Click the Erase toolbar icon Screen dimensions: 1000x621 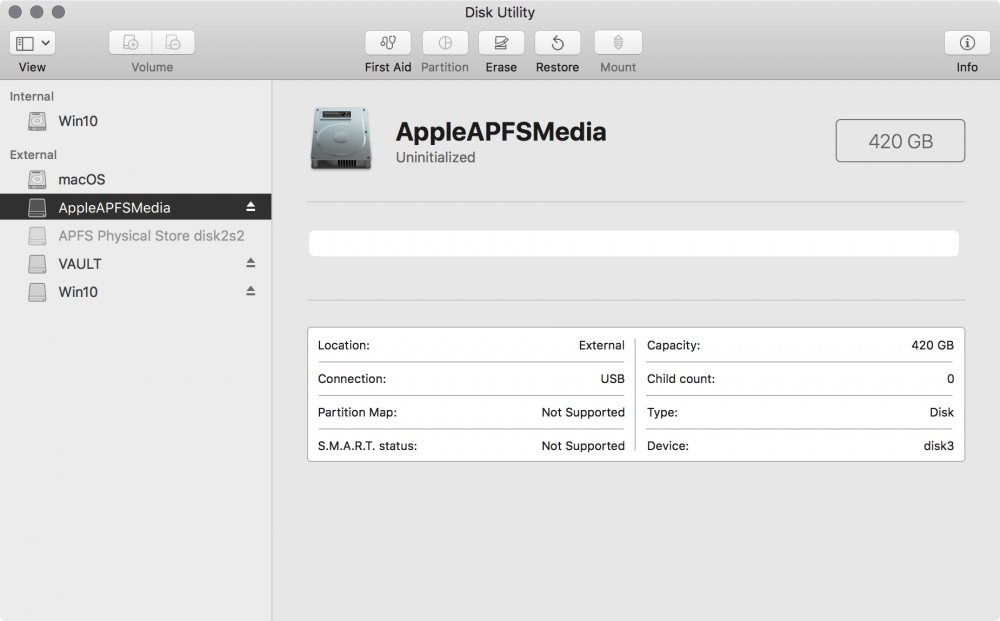(501, 43)
